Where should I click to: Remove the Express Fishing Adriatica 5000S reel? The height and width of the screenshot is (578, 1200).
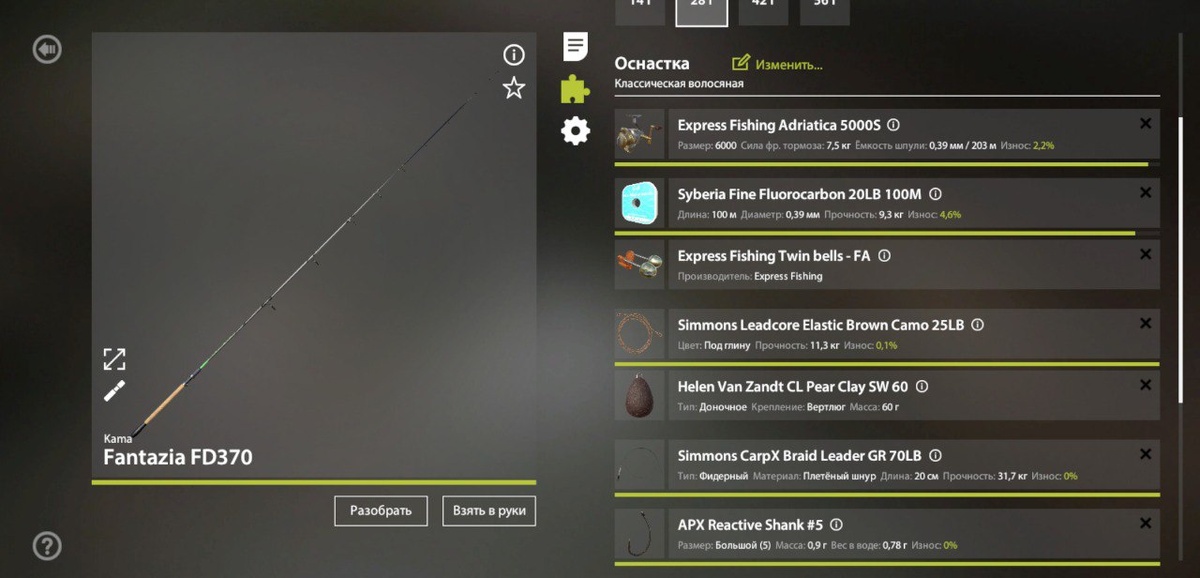(1145, 124)
